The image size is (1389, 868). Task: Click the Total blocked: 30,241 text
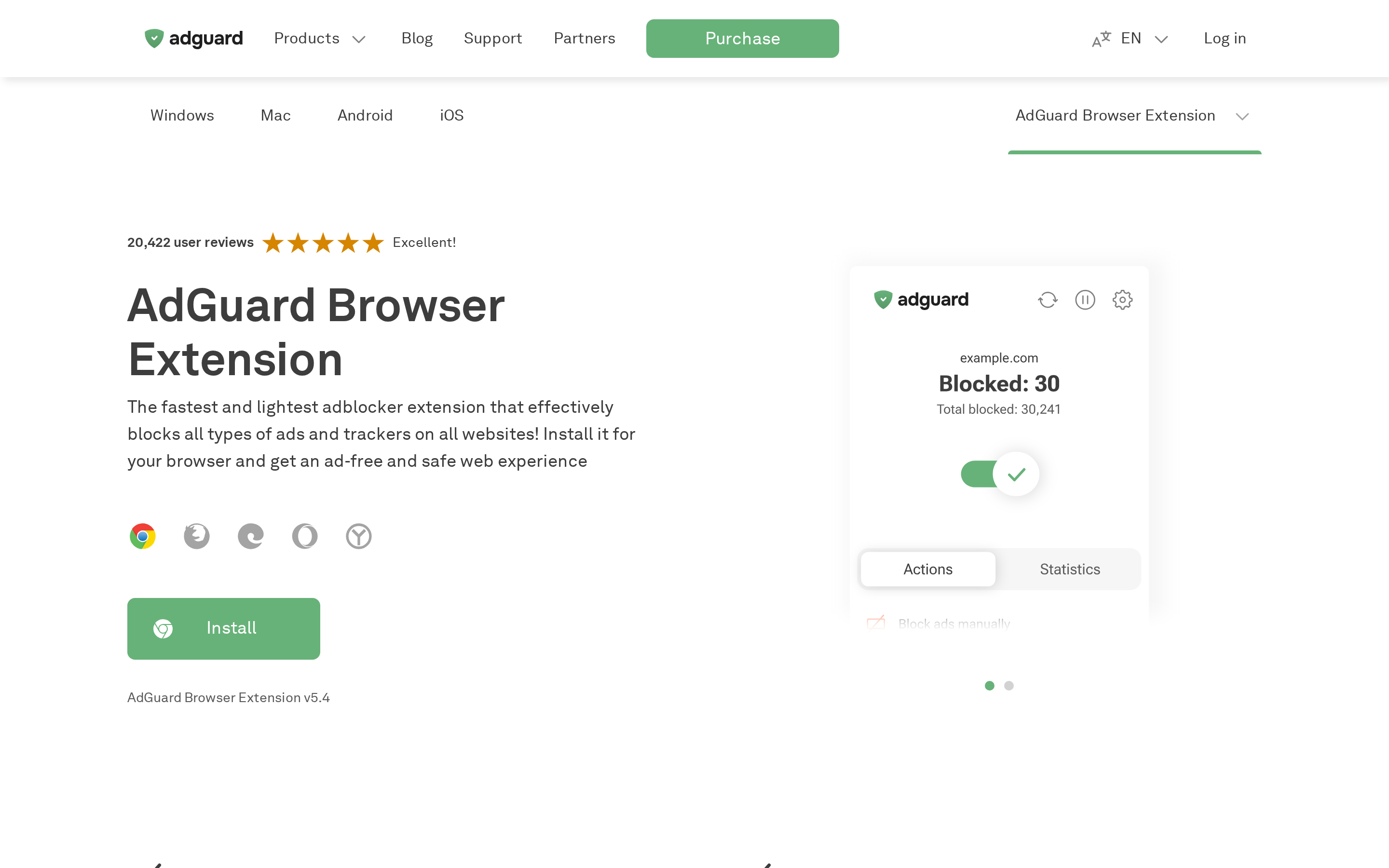999,409
